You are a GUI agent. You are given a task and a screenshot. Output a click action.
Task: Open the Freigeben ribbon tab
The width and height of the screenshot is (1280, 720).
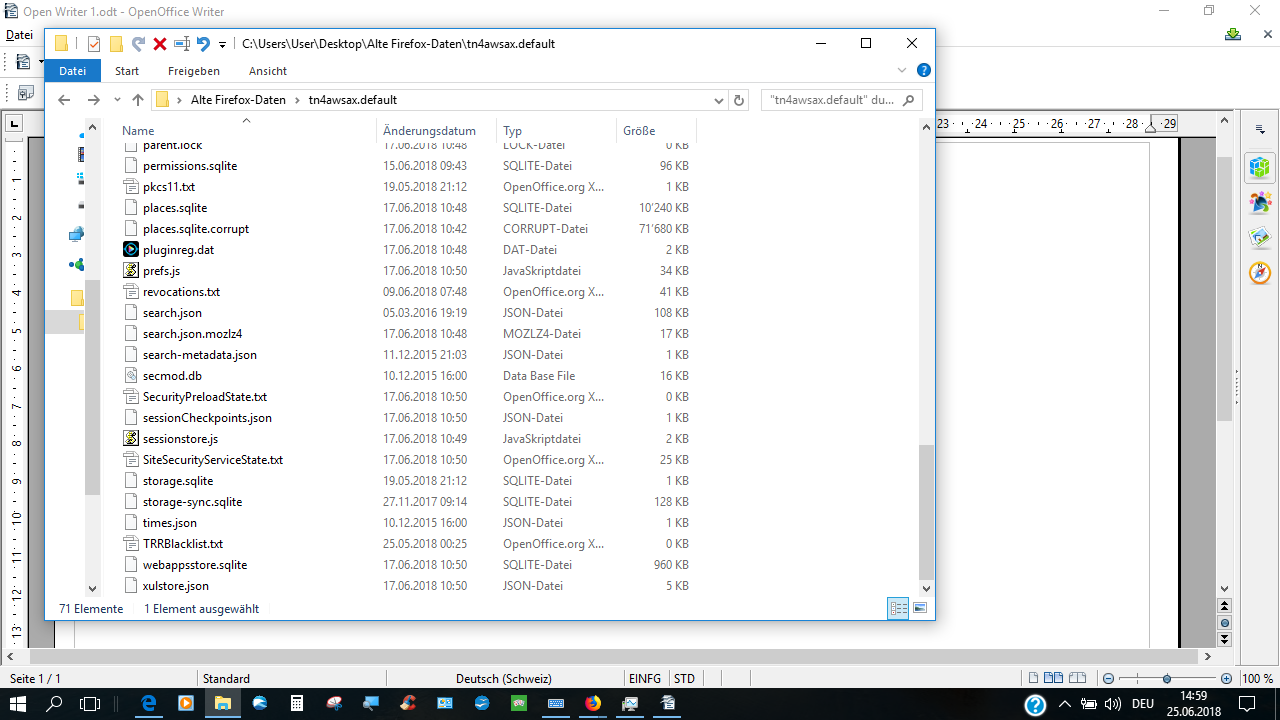tap(193, 71)
